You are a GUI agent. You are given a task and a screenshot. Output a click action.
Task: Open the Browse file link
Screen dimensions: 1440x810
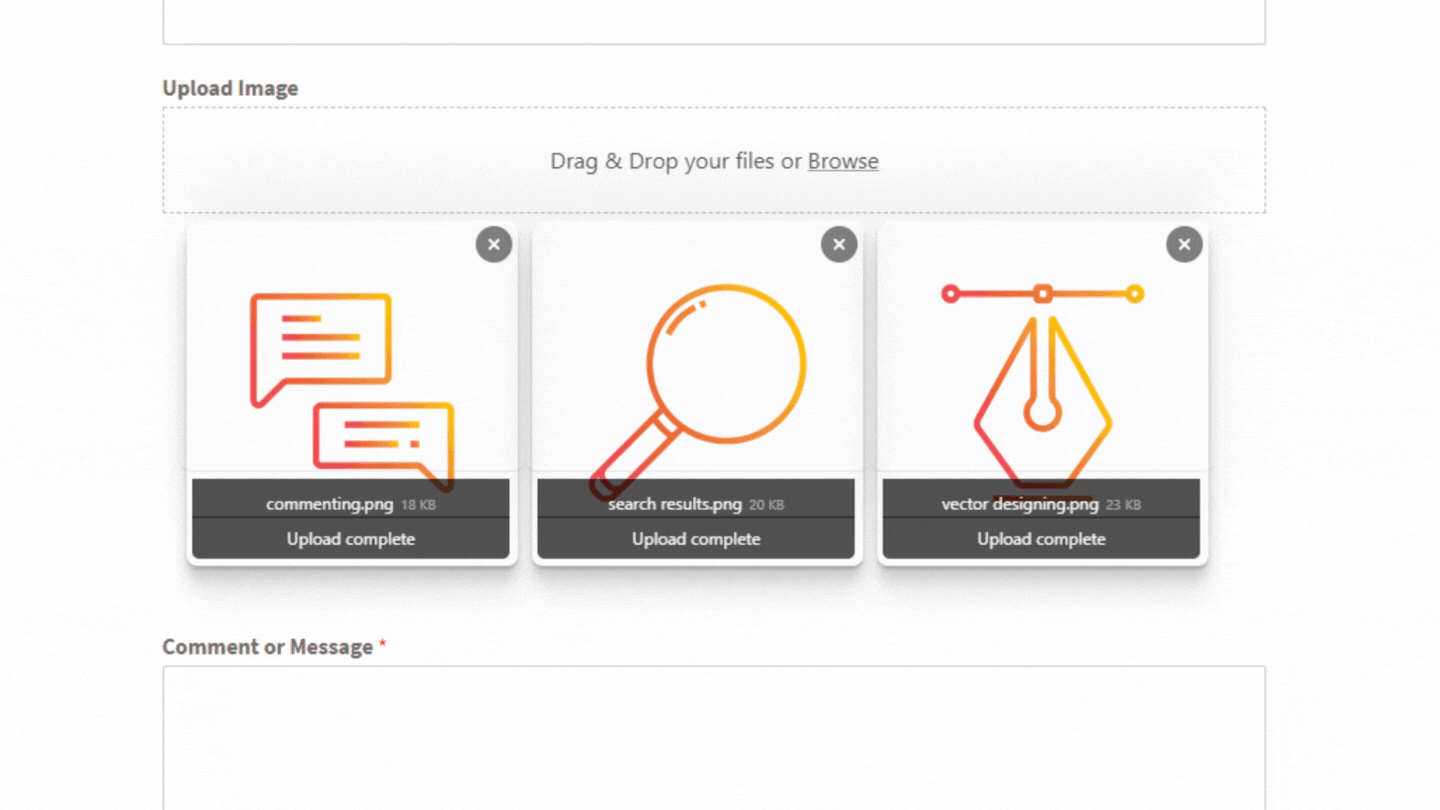coord(843,161)
